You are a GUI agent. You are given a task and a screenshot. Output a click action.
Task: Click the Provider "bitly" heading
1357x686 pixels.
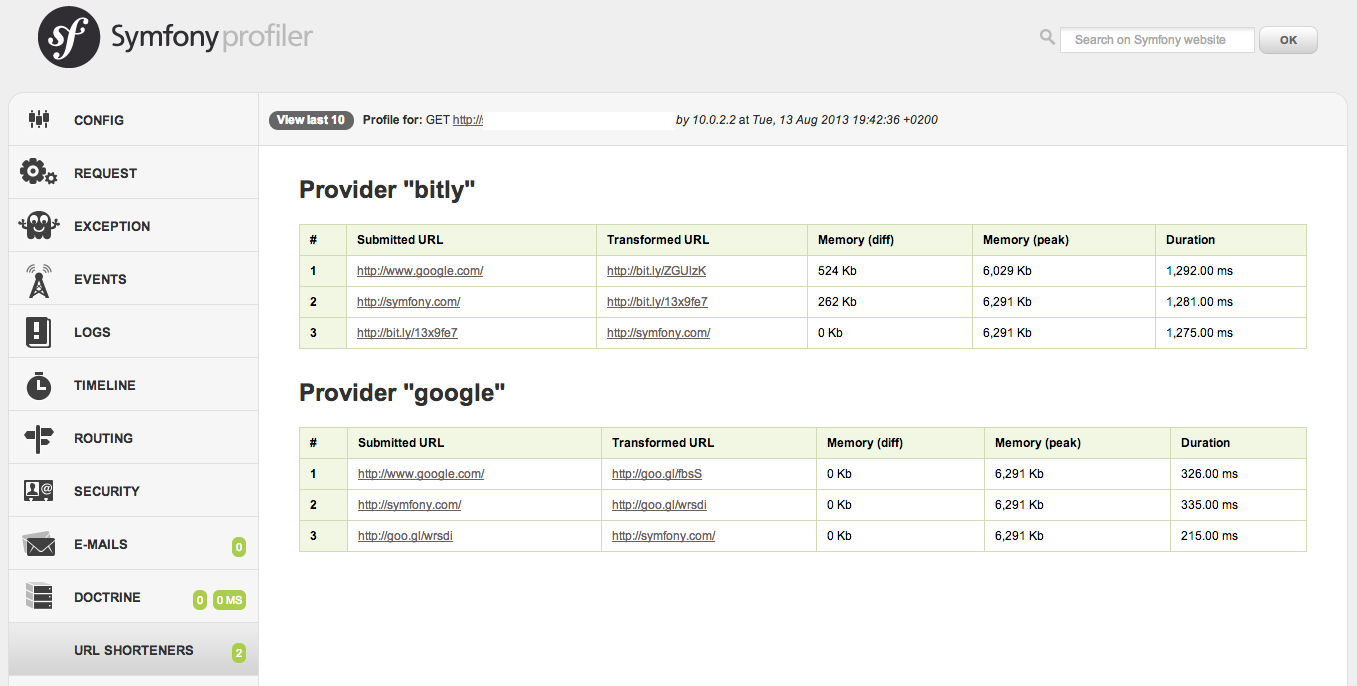click(387, 190)
